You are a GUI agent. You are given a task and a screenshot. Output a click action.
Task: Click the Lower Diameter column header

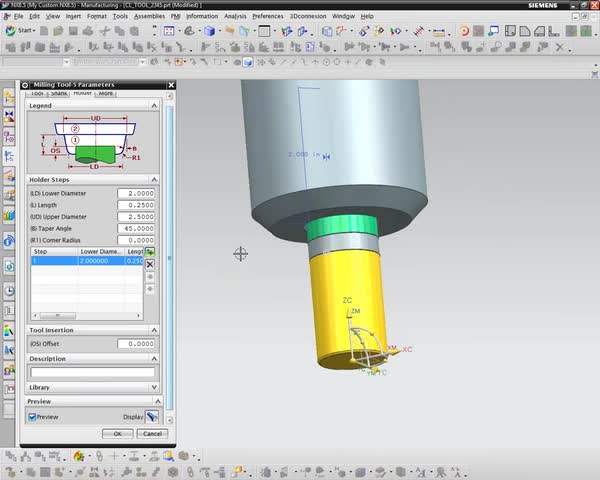coord(101,251)
